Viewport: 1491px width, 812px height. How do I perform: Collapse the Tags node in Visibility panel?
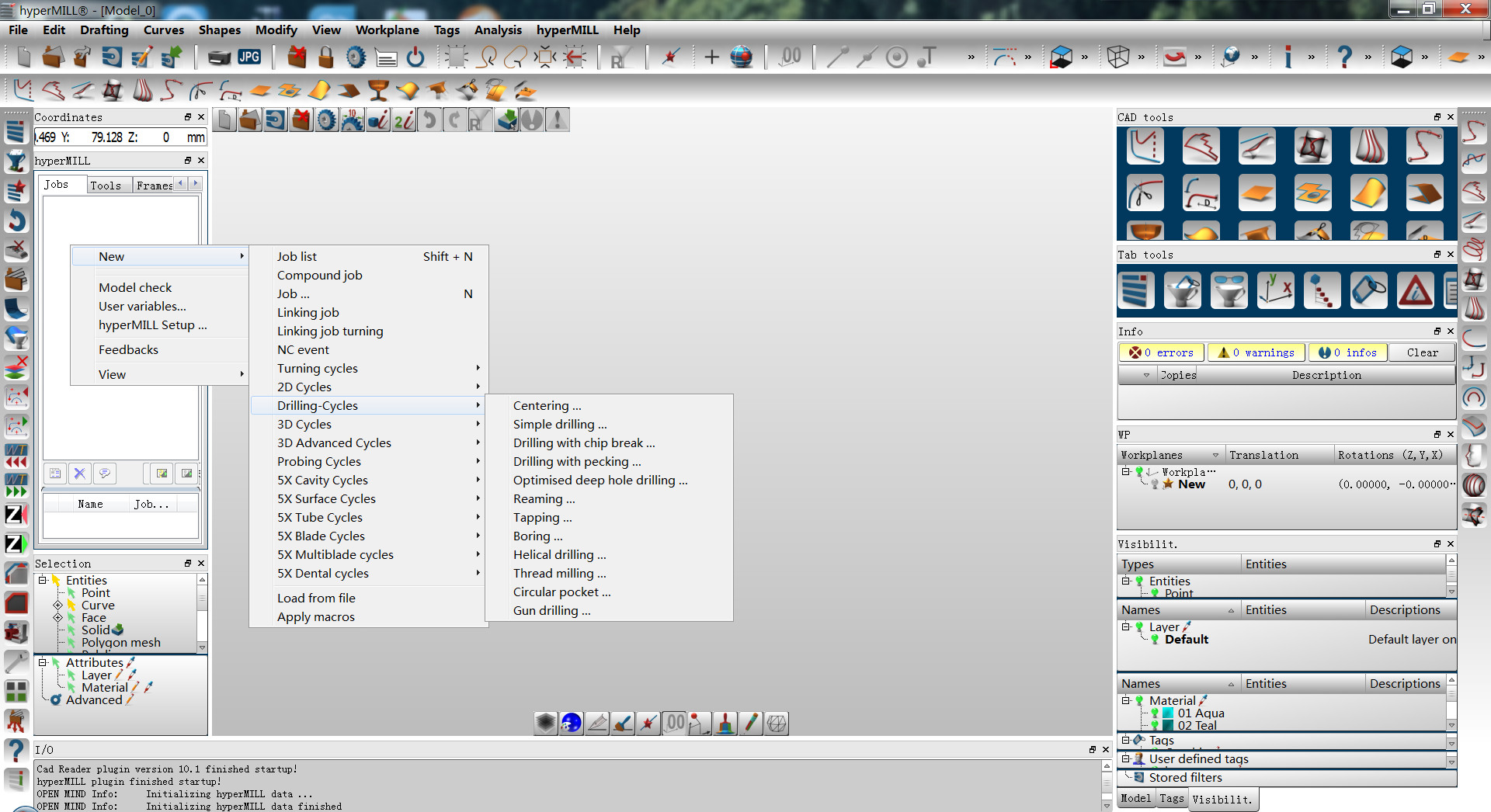tap(1125, 740)
